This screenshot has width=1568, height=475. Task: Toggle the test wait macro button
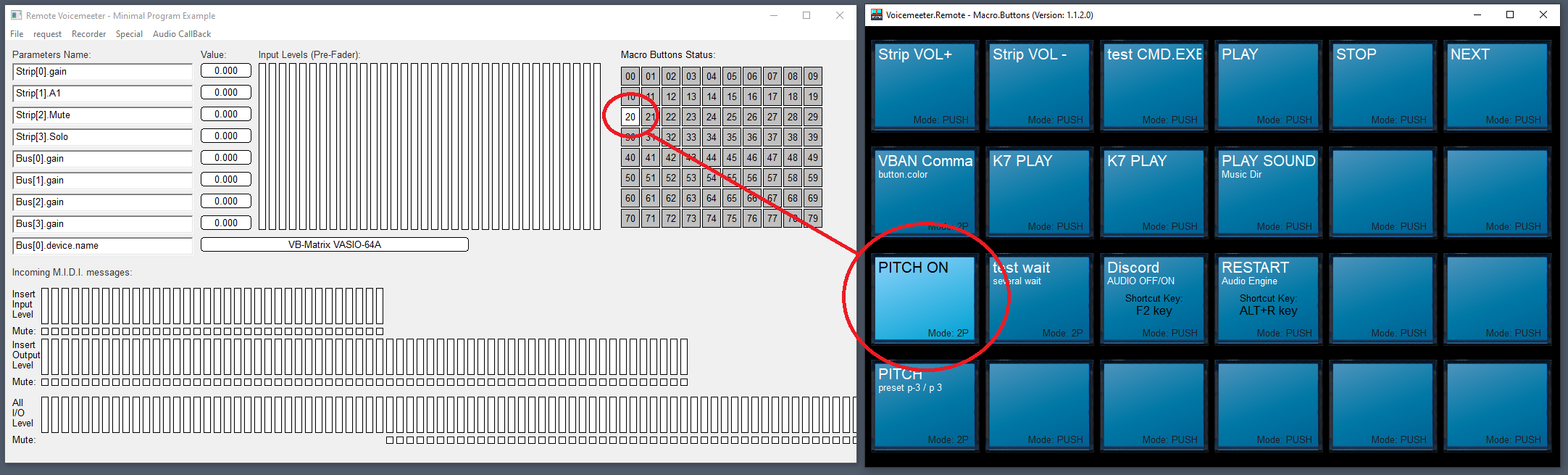pos(1039,299)
